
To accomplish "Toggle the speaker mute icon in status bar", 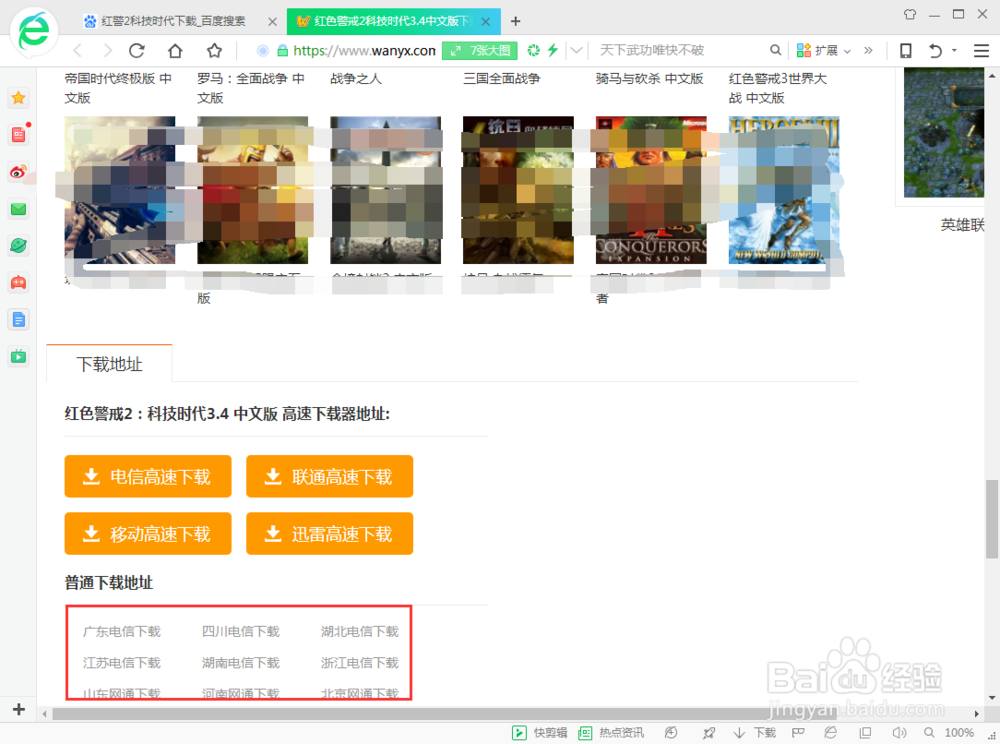I will point(899,733).
